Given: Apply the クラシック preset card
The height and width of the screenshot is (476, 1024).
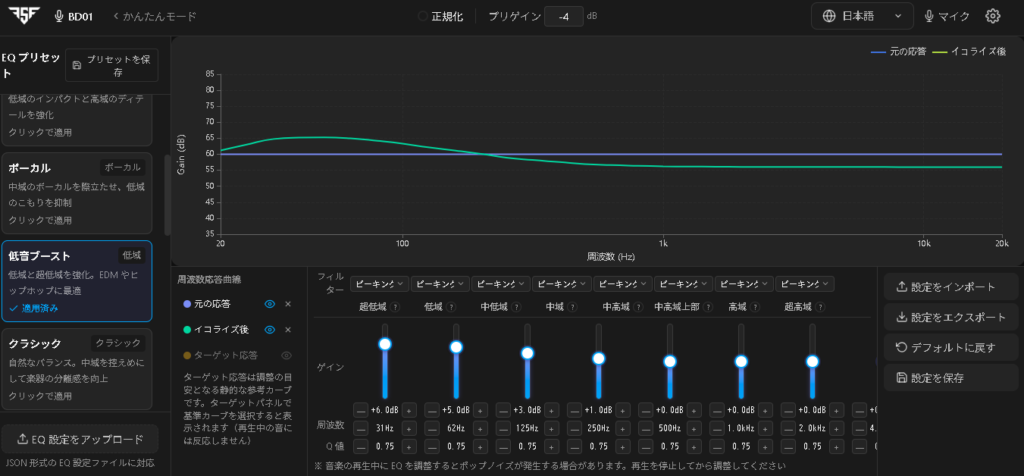Looking at the screenshot, I should coord(76,369).
